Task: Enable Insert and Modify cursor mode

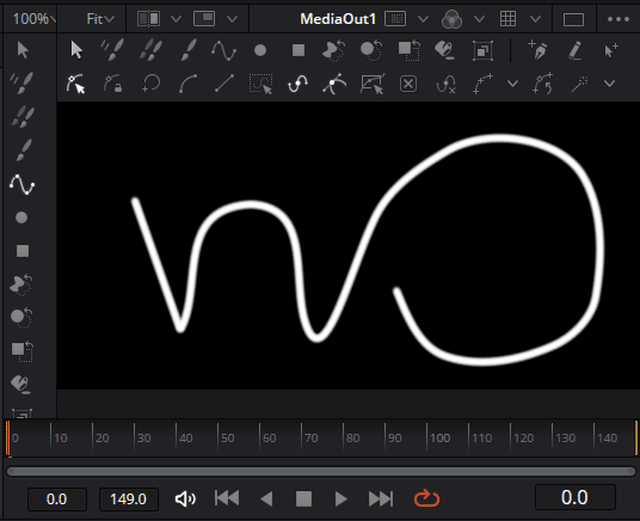Action: click(611, 51)
